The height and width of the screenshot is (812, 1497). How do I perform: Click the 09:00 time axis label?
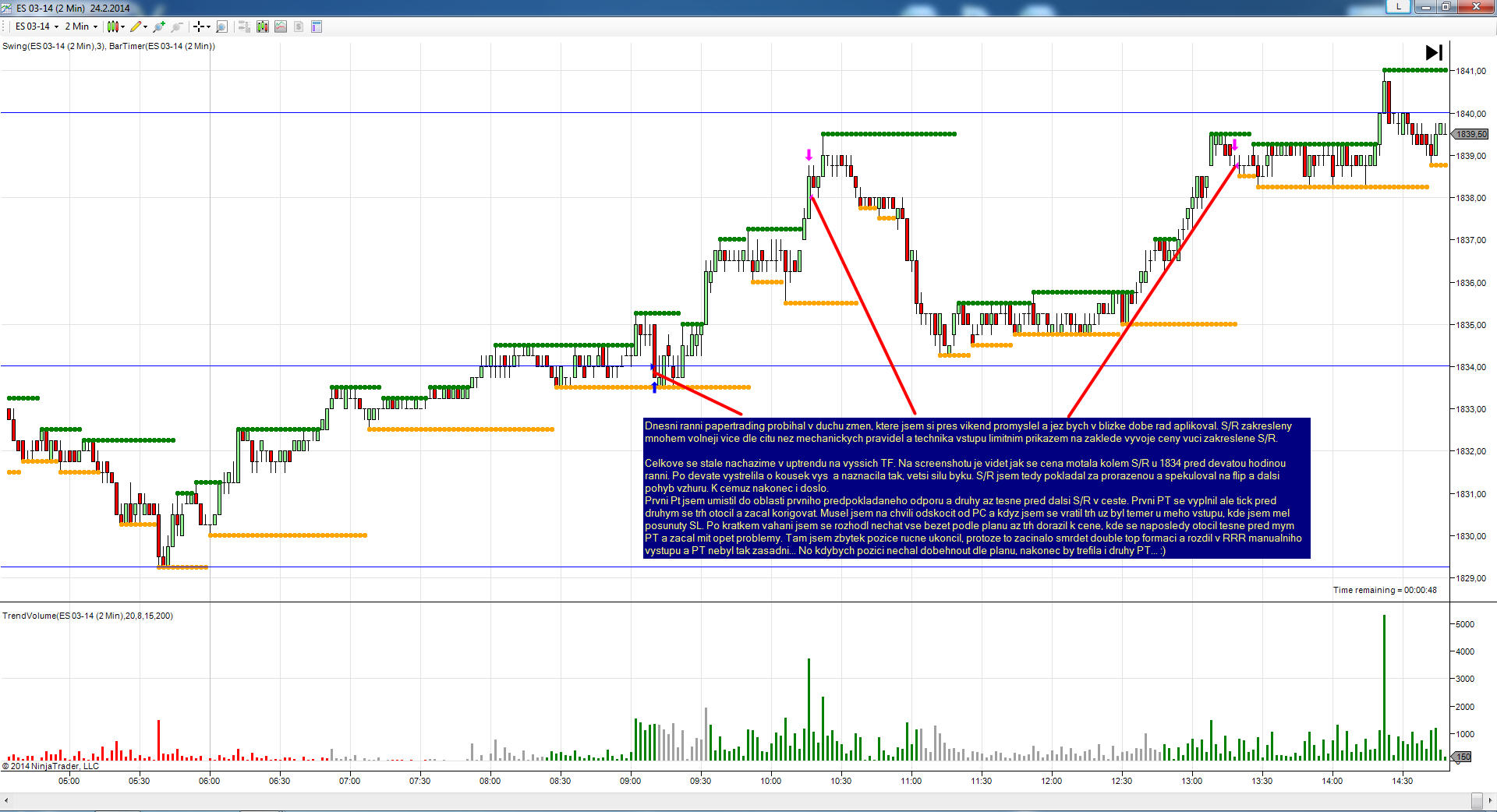point(631,781)
